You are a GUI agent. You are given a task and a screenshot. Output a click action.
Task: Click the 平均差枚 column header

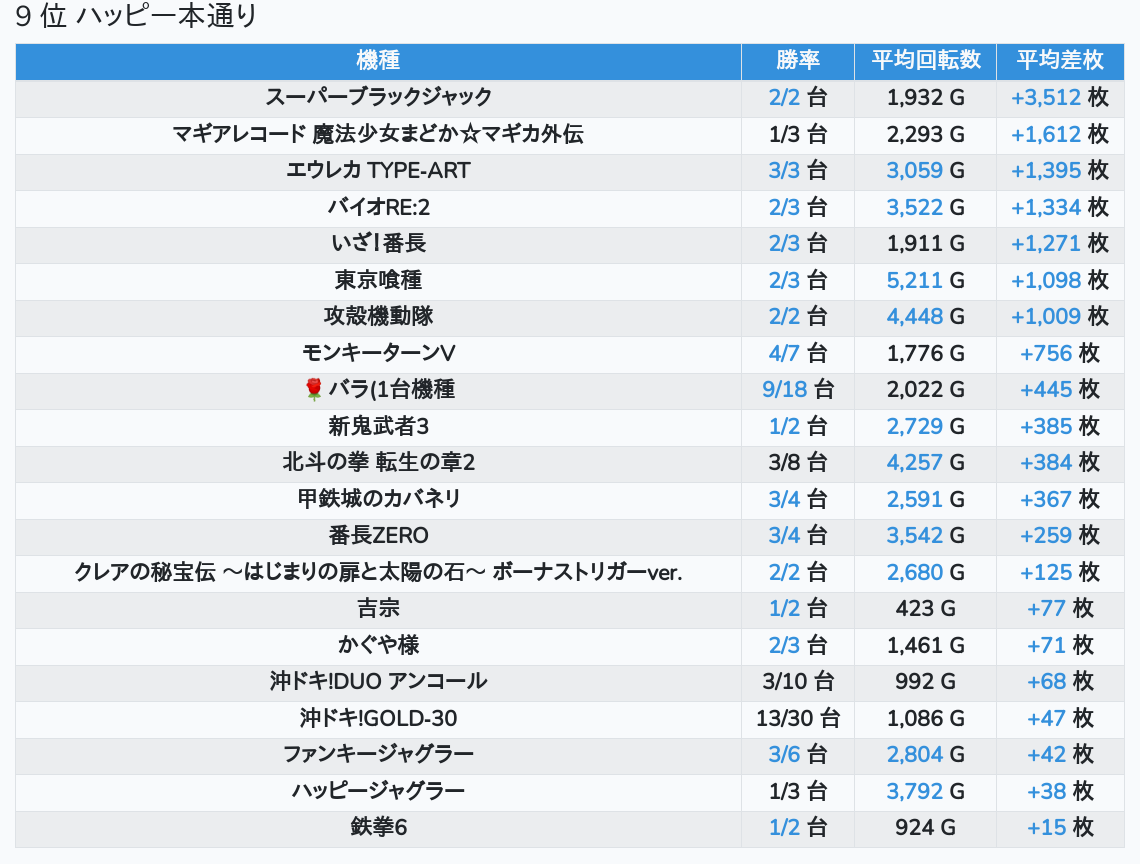[x=1060, y=60]
